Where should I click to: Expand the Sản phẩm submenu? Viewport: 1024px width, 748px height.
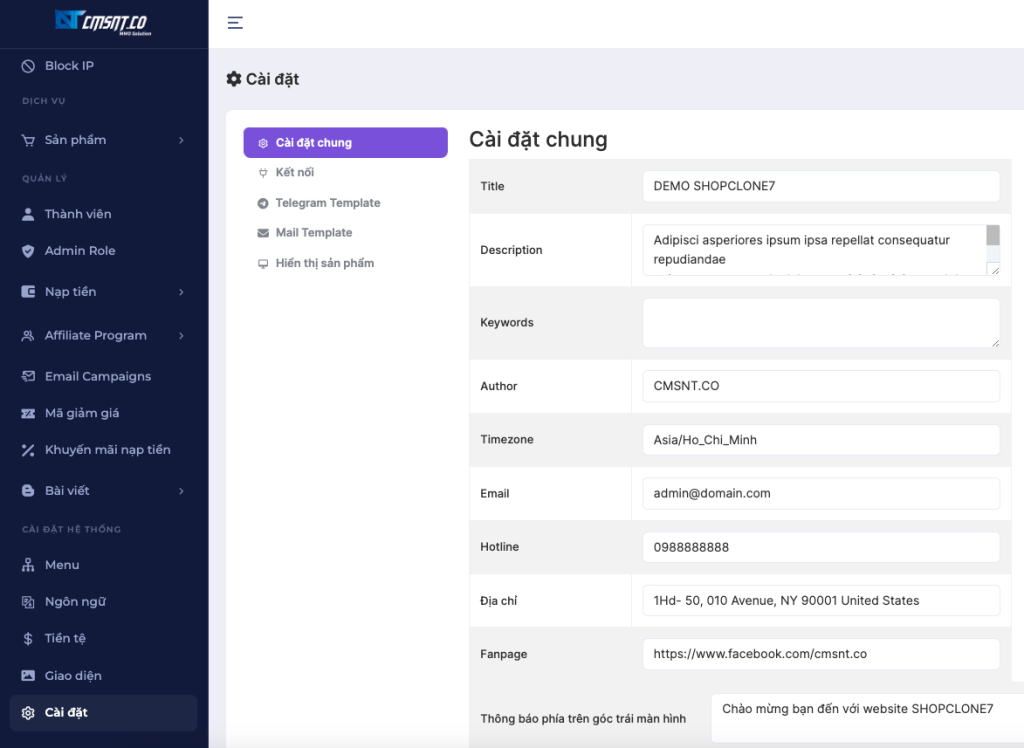click(181, 140)
